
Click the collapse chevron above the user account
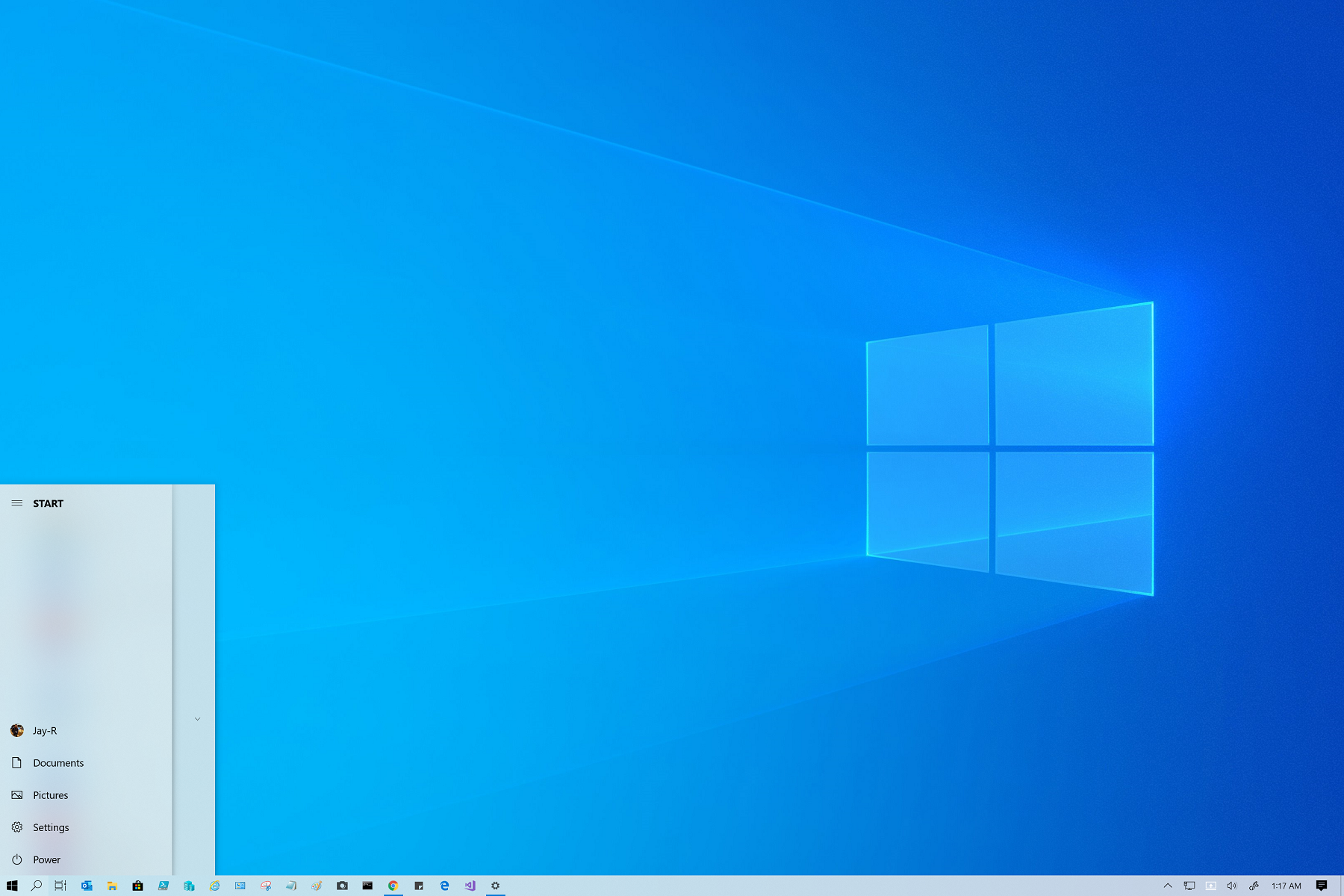tap(197, 718)
